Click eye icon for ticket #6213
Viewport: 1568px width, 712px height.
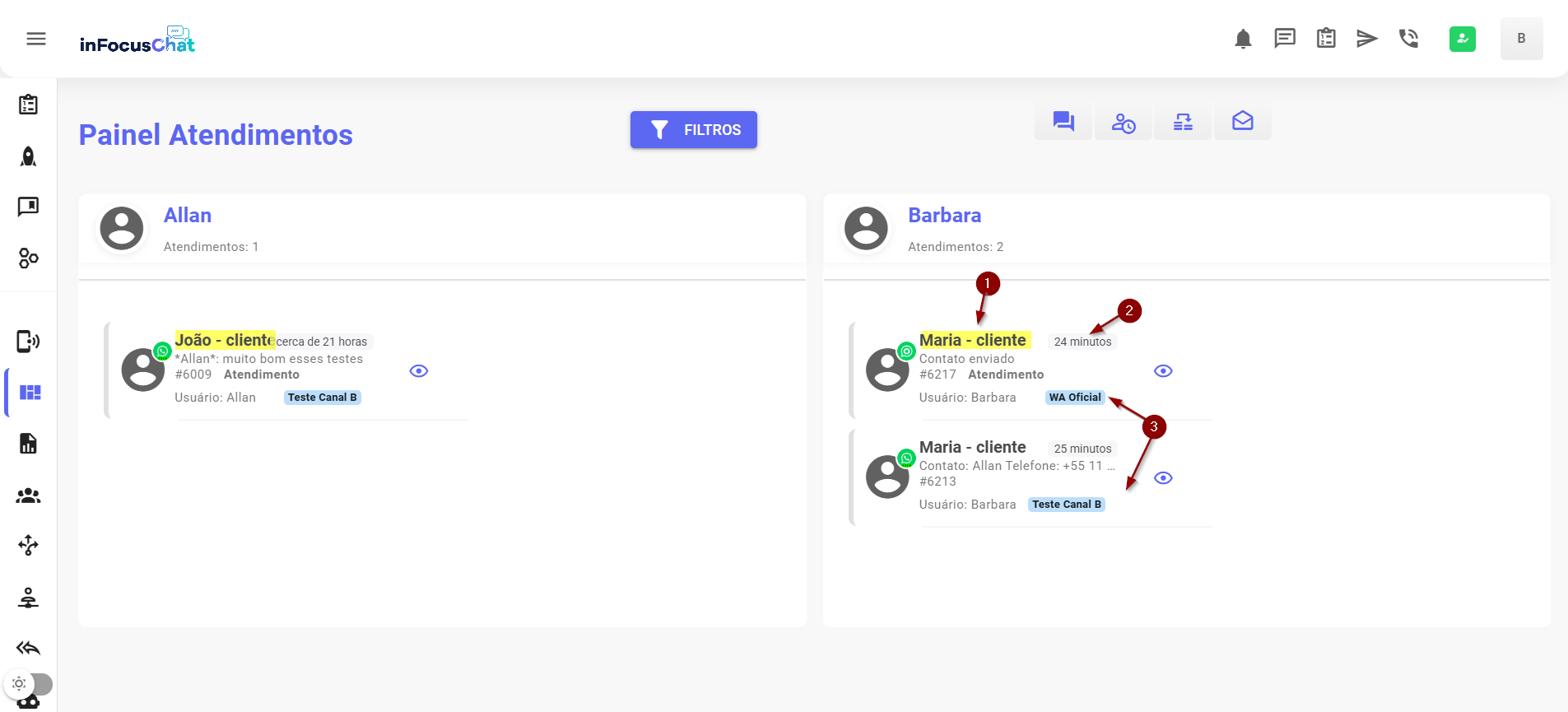pos(1163,478)
